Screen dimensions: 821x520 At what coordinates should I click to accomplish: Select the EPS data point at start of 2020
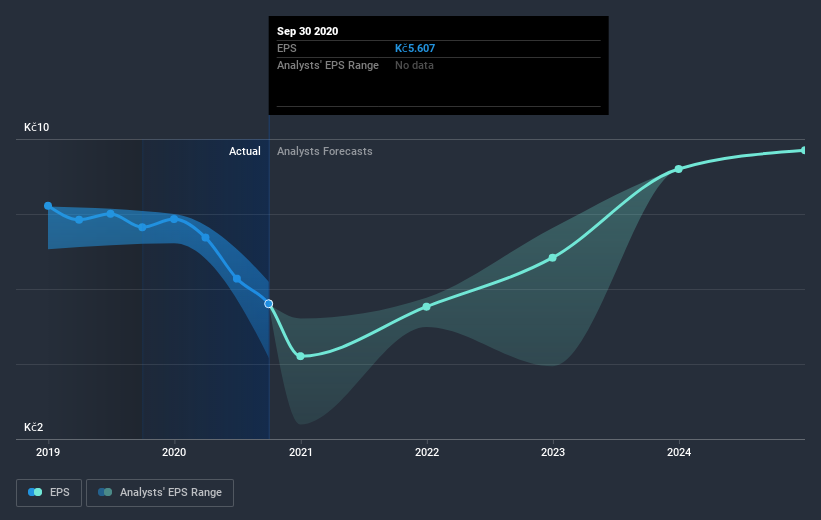174,218
